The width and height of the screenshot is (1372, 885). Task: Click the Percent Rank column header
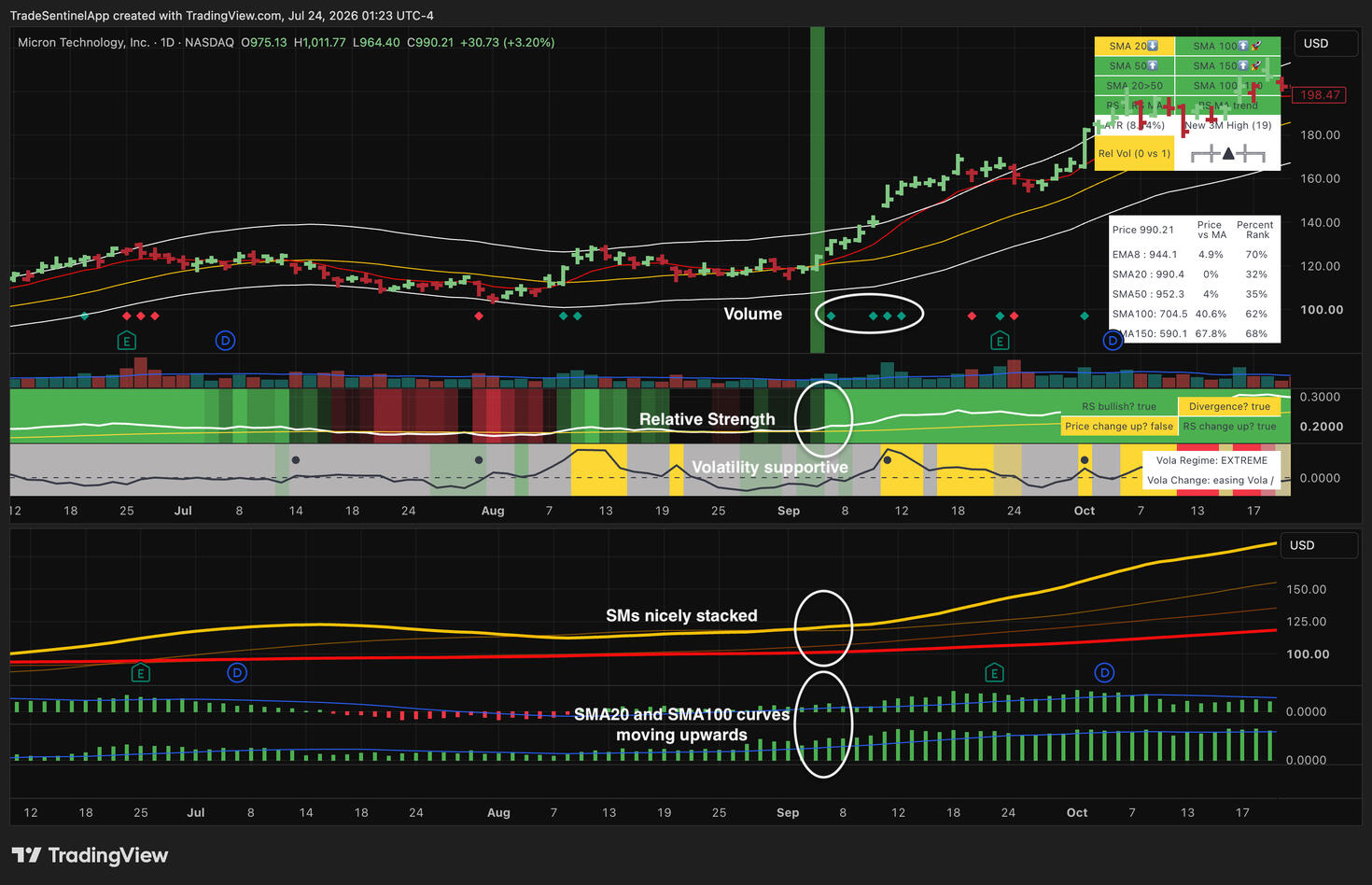pos(1255,230)
